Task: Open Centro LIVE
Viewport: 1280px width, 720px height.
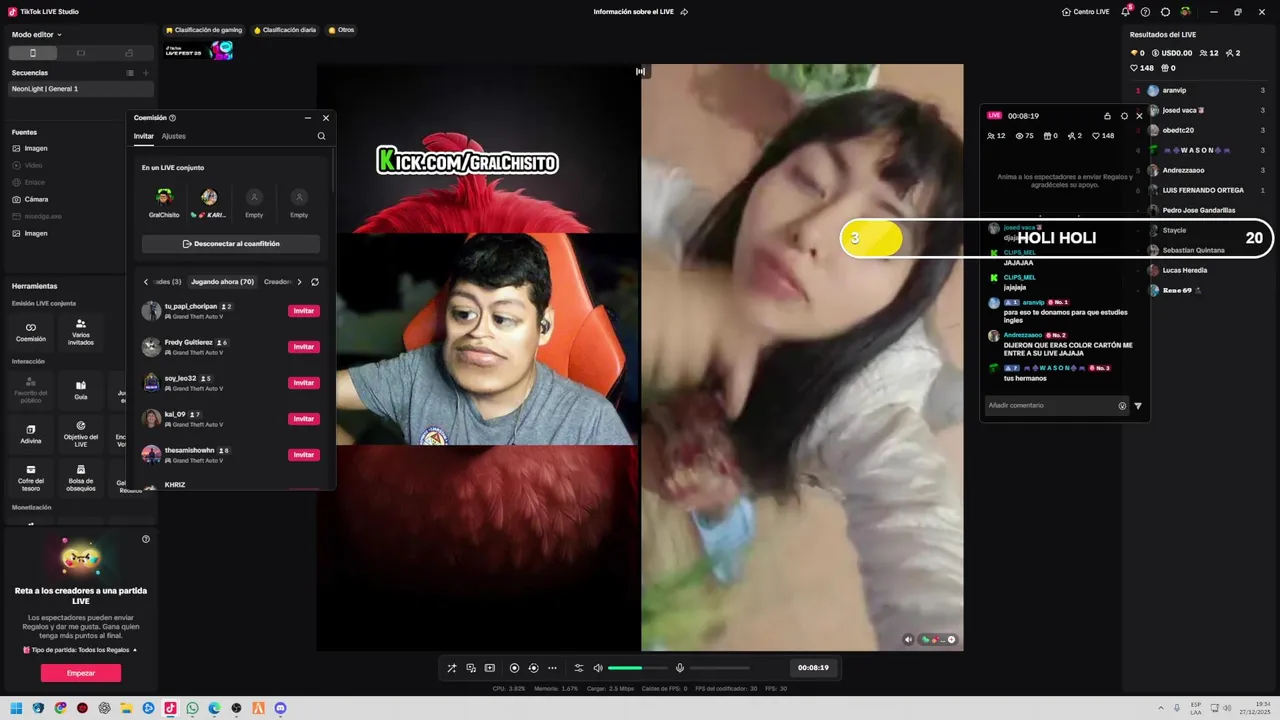Action: tap(1086, 12)
